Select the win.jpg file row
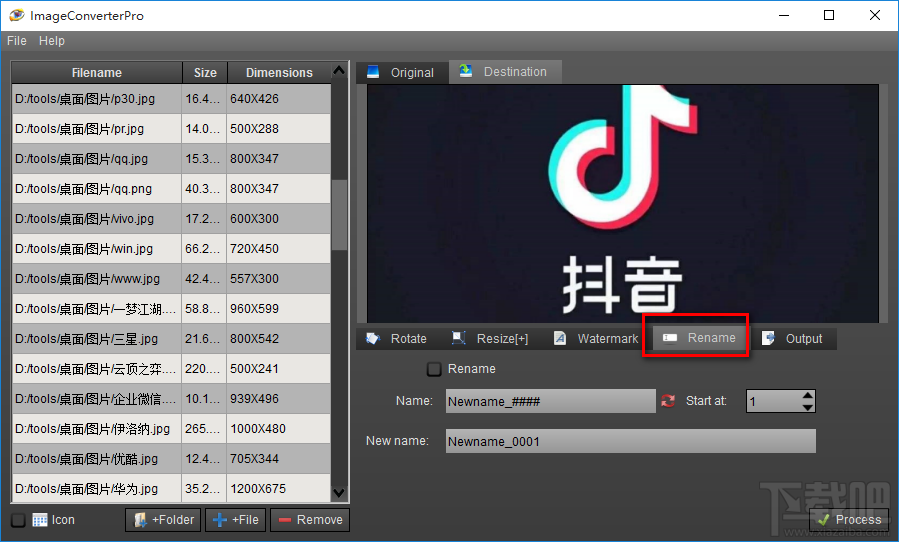 point(171,248)
